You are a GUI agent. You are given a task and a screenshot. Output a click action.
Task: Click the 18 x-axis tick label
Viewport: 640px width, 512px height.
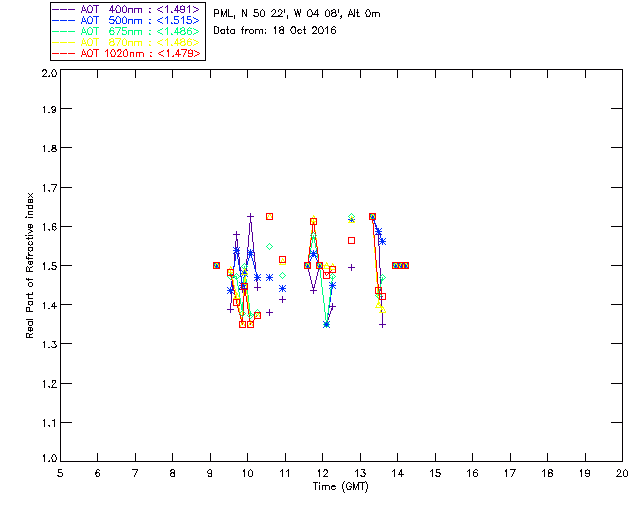pyautogui.click(x=547, y=474)
